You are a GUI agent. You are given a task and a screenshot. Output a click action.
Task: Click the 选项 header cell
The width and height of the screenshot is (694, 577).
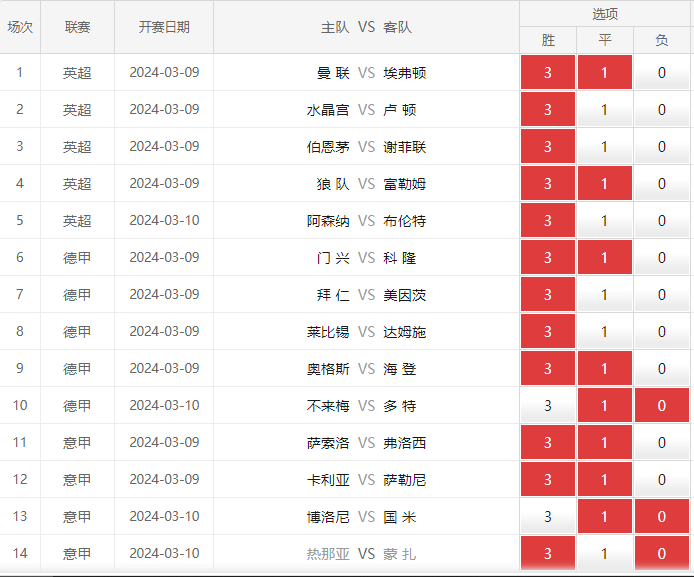[x=605, y=14]
